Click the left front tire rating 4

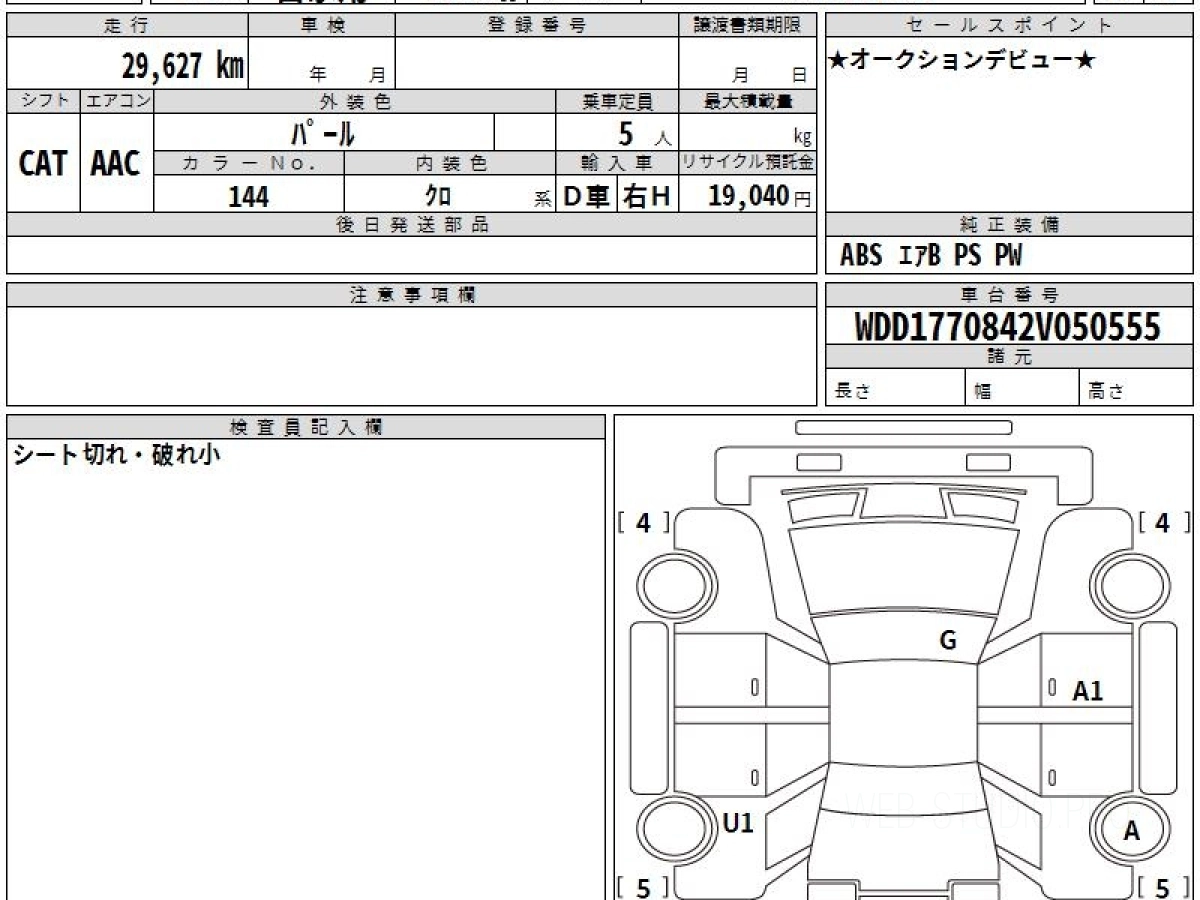click(644, 522)
